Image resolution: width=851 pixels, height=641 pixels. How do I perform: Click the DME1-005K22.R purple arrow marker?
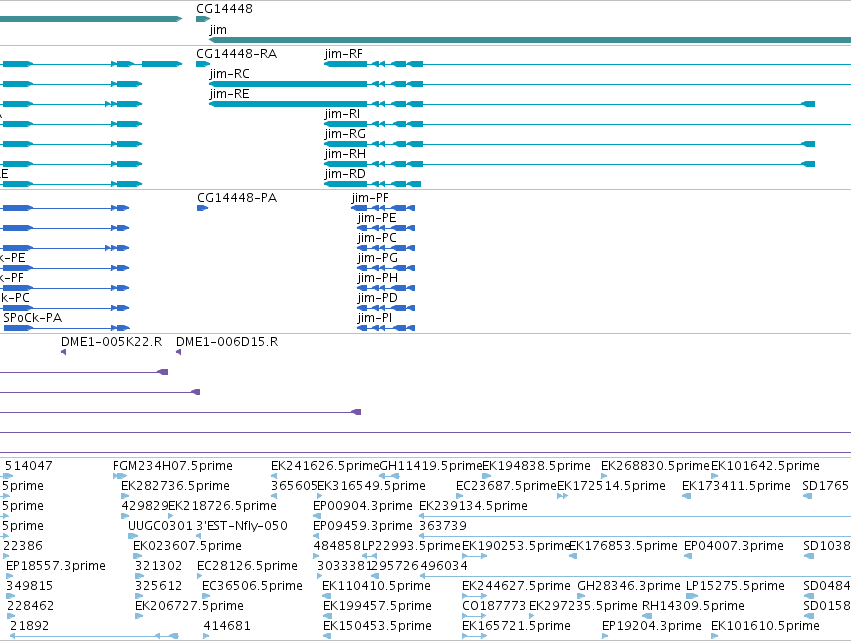point(63,352)
